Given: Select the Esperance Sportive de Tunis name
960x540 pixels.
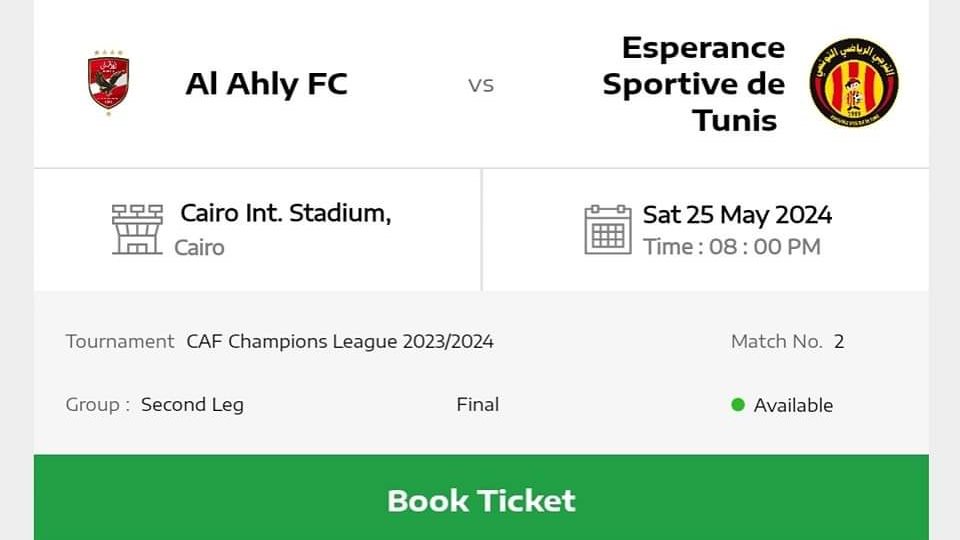Looking at the screenshot, I should pyautogui.click(x=694, y=84).
